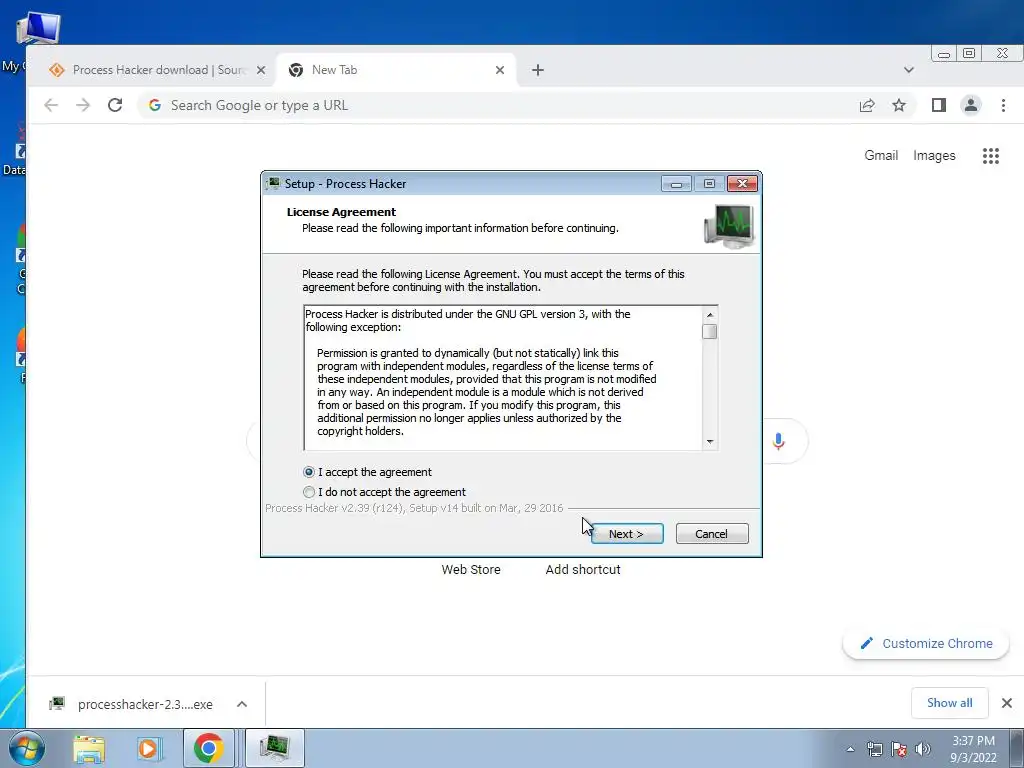Close the Process Hacker download tab
Viewport: 1024px width, 768px height.
pos(261,70)
